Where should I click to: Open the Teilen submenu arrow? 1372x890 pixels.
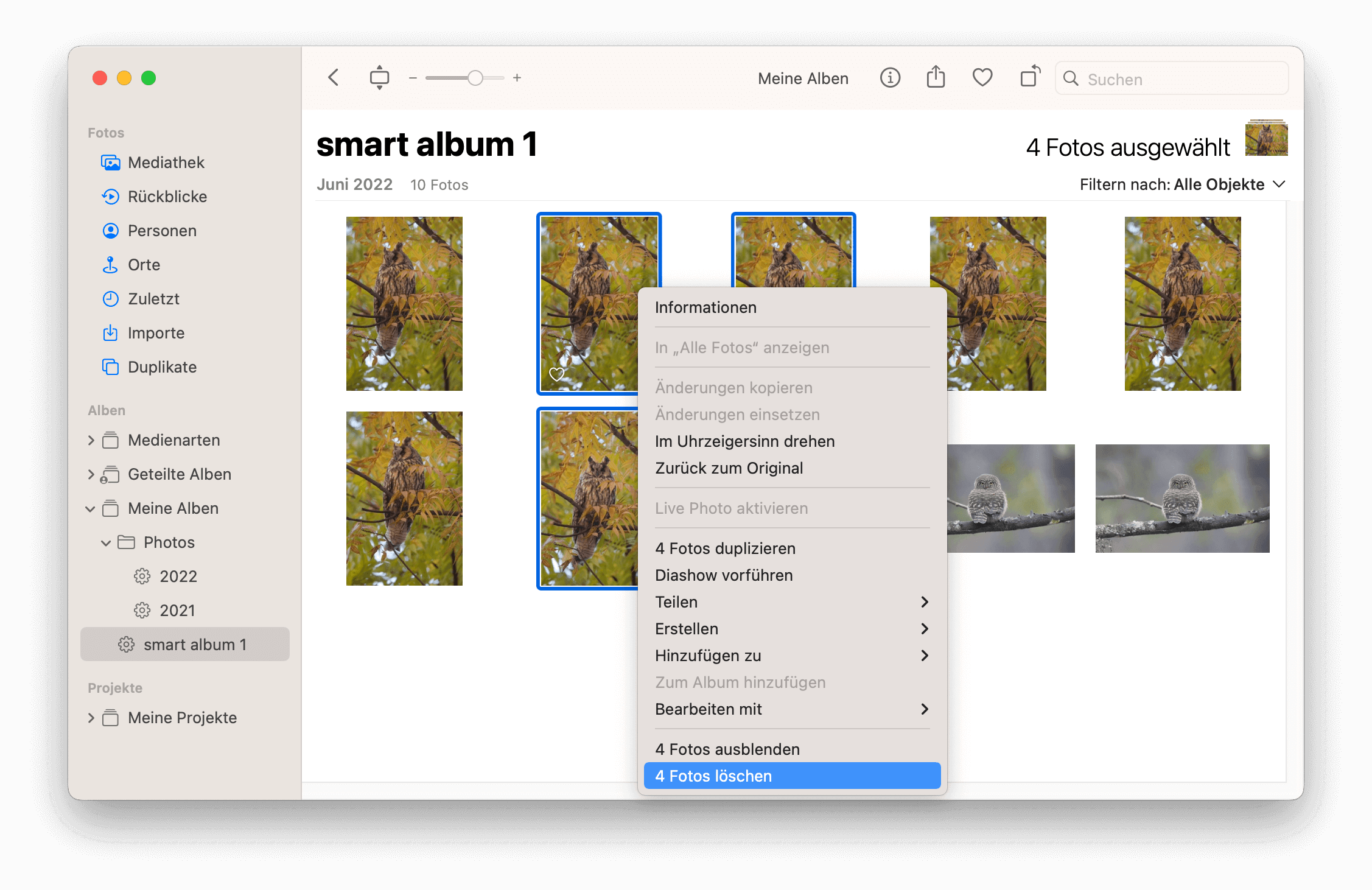(925, 602)
